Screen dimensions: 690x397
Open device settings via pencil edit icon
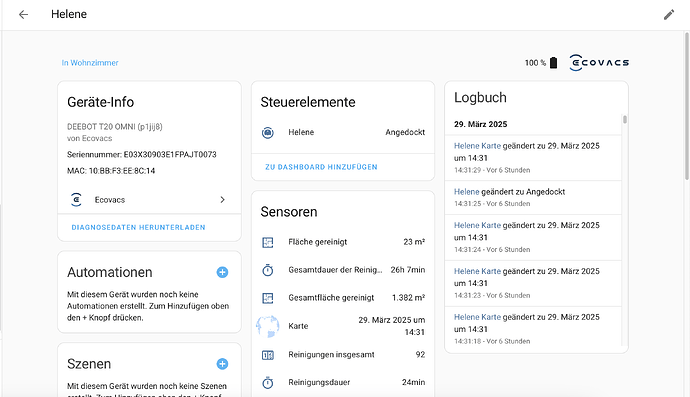pos(669,15)
